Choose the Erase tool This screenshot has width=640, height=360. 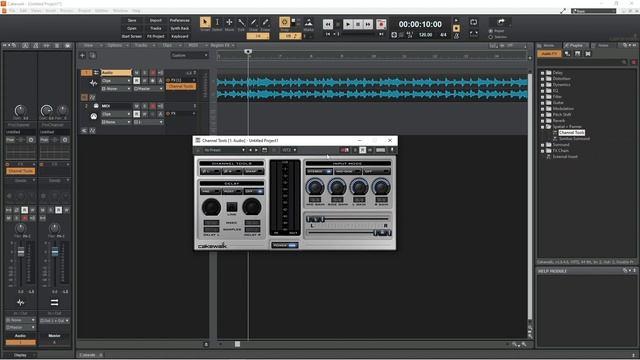pyautogui.click(x=265, y=22)
